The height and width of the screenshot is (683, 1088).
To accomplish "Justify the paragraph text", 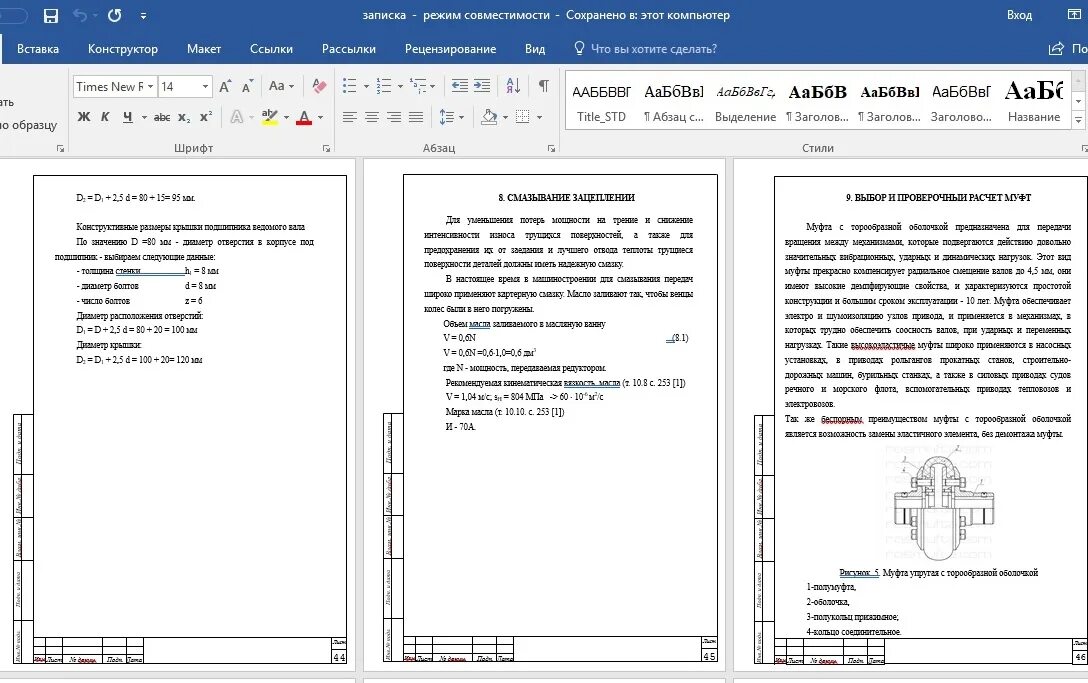I will click(x=416, y=117).
